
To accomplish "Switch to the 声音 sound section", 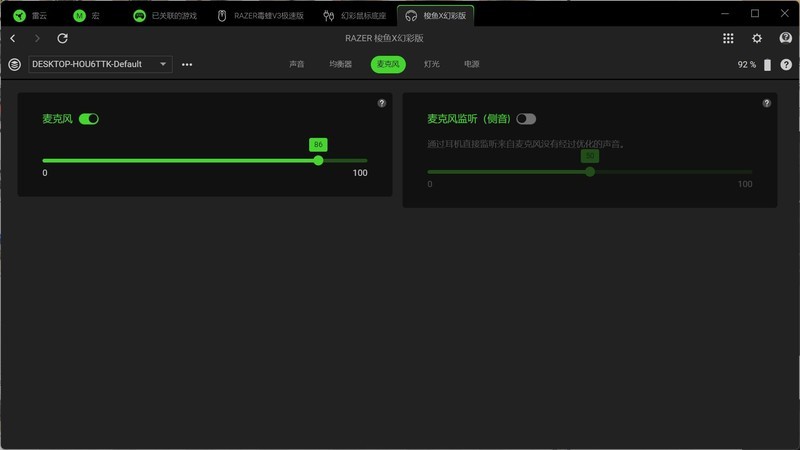I will pos(296,64).
